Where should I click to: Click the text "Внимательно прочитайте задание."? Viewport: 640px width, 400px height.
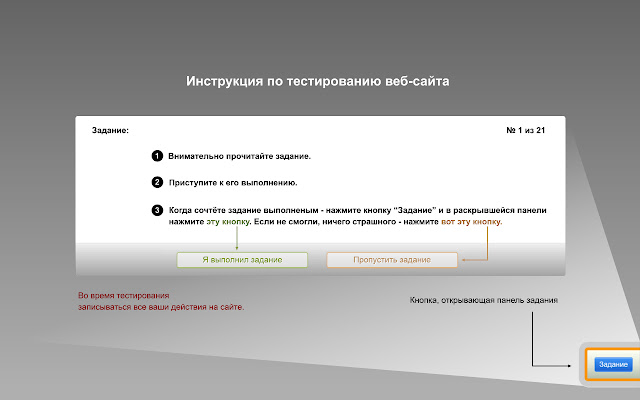point(239,156)
